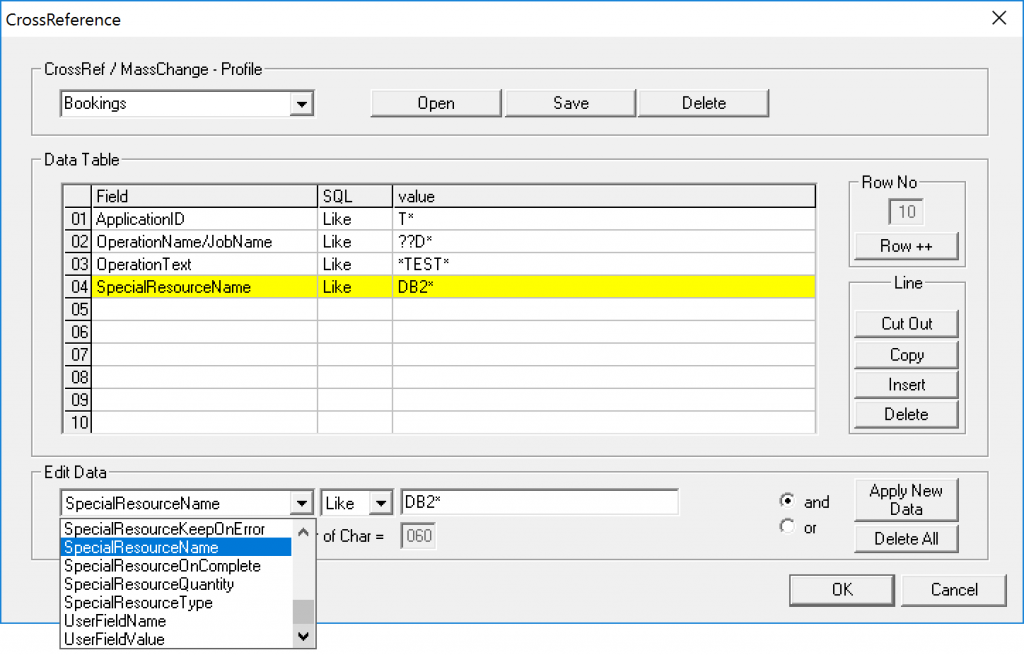Delete the selected line
1024x655 pixels.
[x=905, y=414]
